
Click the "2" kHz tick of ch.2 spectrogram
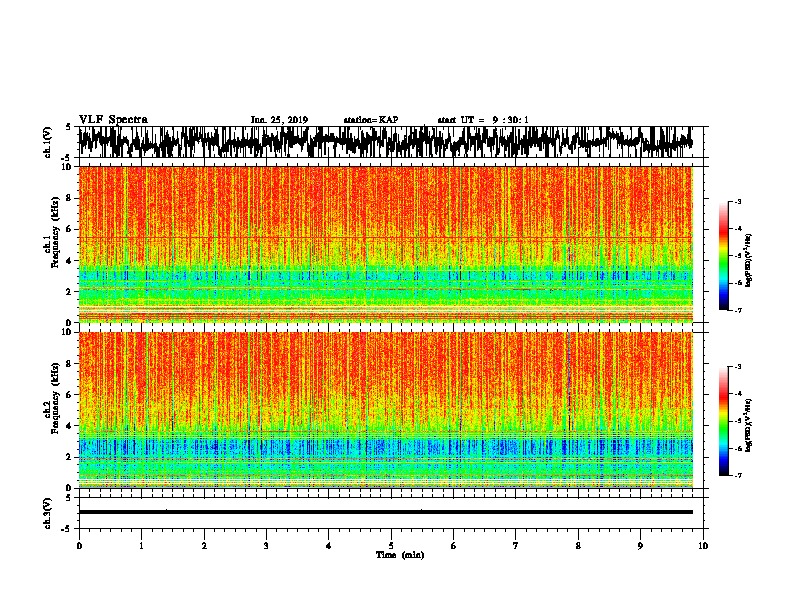tap(70, 457)
